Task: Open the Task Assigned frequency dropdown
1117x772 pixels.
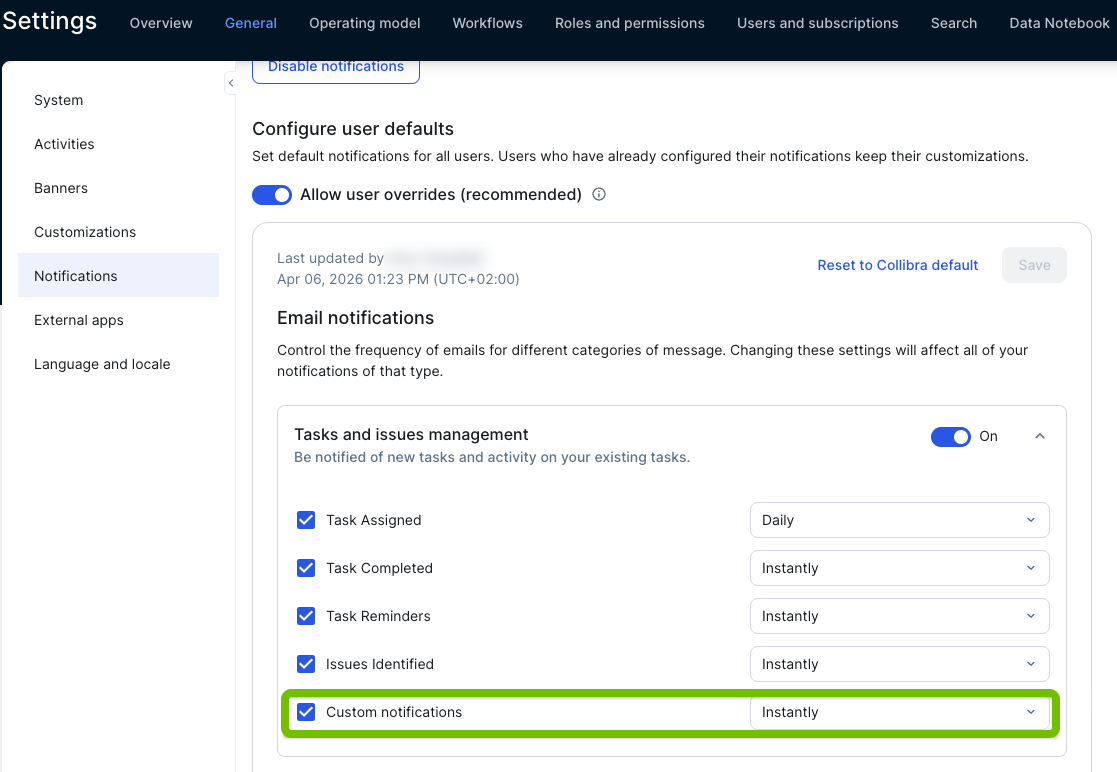Action: (x=899, y=520)
